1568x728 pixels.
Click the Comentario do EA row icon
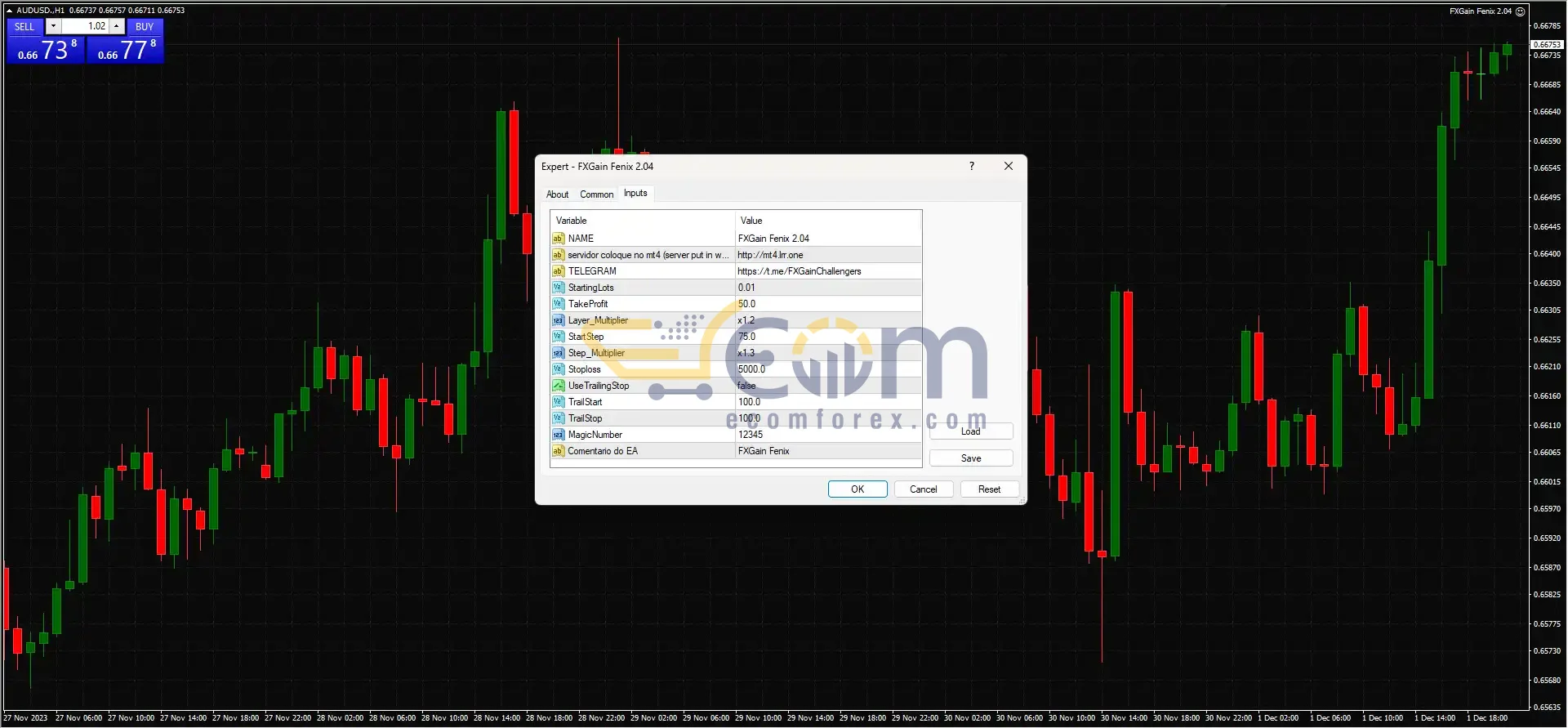(x=559, y=451)
